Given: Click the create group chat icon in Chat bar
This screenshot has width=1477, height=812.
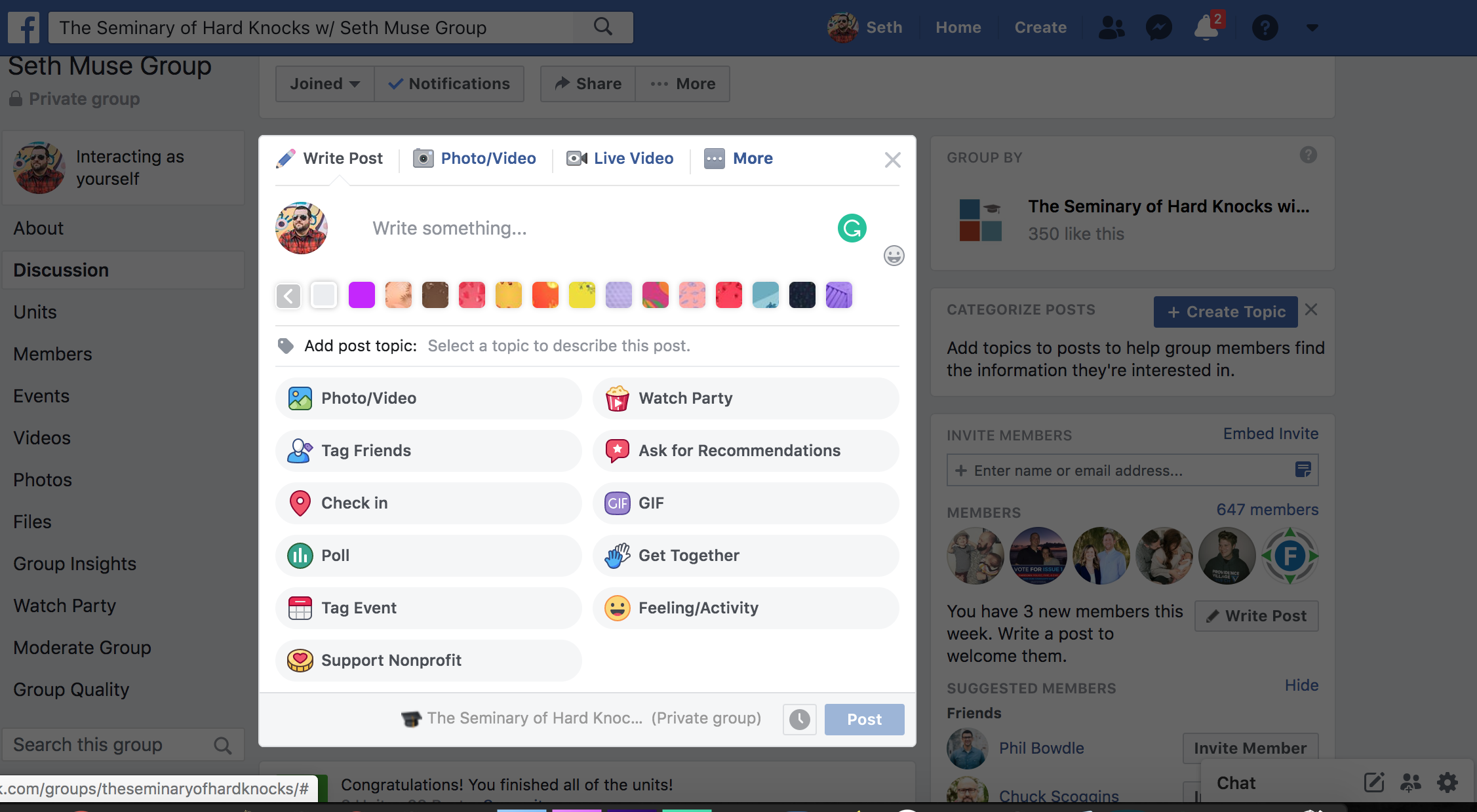Looking at the screenshot, I should pos(1411,783).
